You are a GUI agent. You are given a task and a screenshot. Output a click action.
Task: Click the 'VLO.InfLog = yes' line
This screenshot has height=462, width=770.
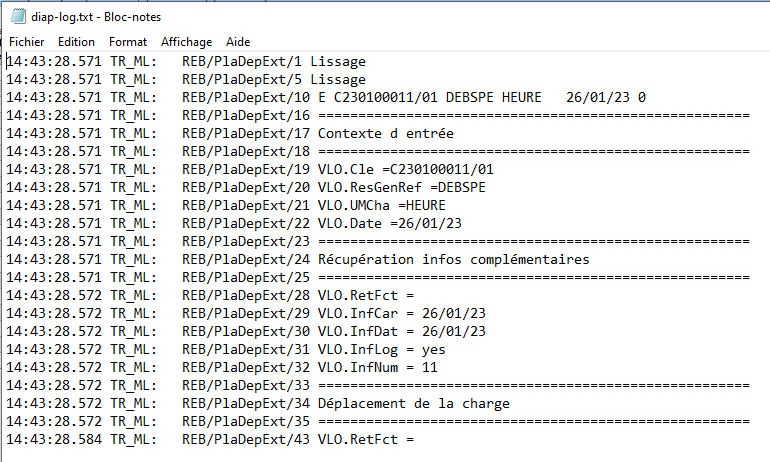pos(381,349)
